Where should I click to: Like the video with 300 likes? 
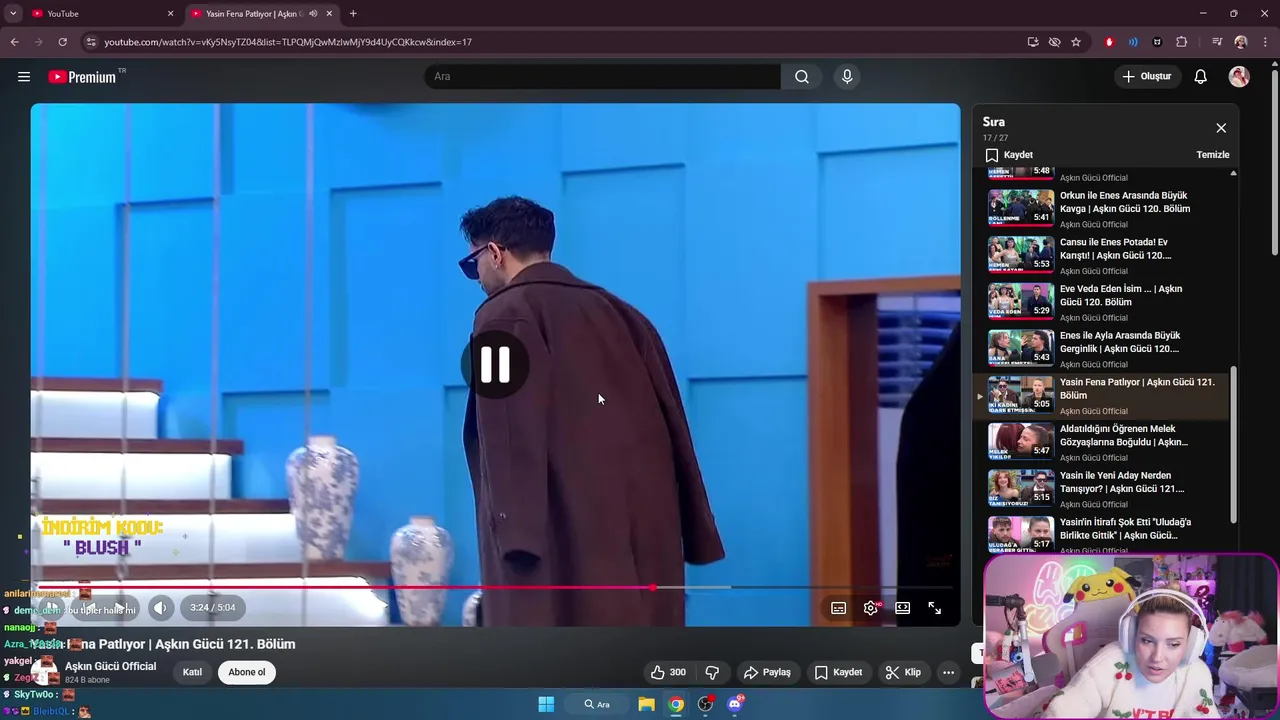click(668, 672)
